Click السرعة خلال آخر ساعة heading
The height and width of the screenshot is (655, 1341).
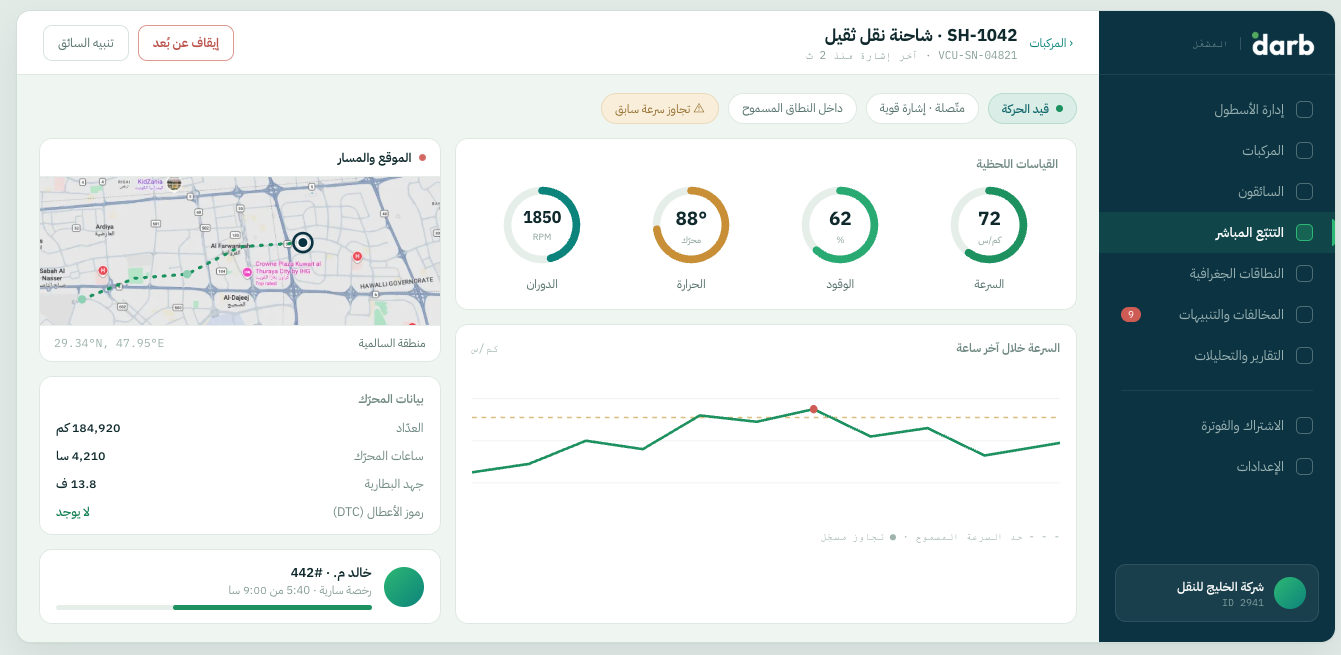(x=1008, y=348)
